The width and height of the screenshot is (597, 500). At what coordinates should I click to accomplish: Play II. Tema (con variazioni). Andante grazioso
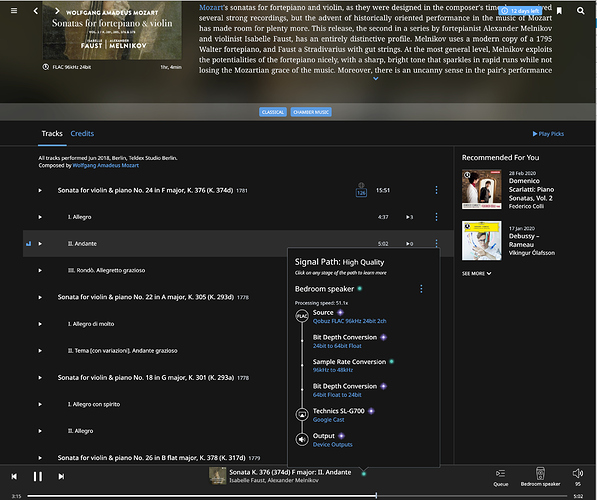pos(40,351)
